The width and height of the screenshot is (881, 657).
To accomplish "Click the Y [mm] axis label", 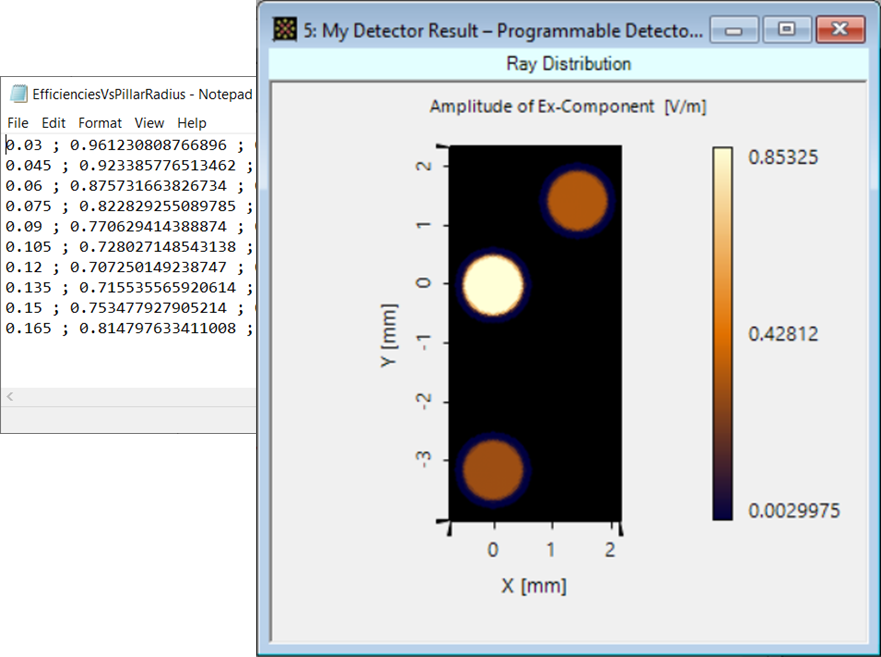I will click(x=389, y=335).
